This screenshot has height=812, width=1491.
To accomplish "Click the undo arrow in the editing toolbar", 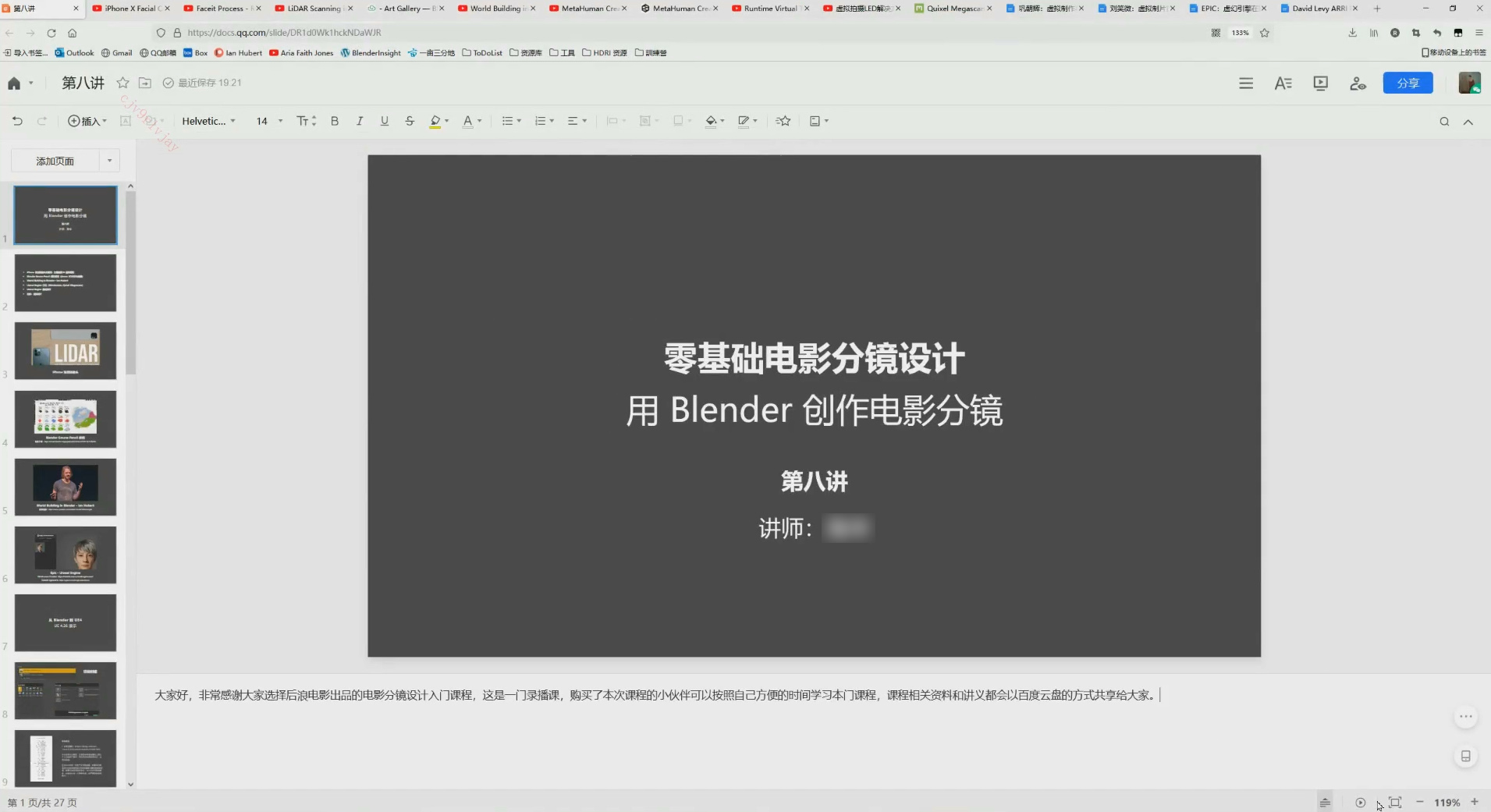I will [17, 121].
